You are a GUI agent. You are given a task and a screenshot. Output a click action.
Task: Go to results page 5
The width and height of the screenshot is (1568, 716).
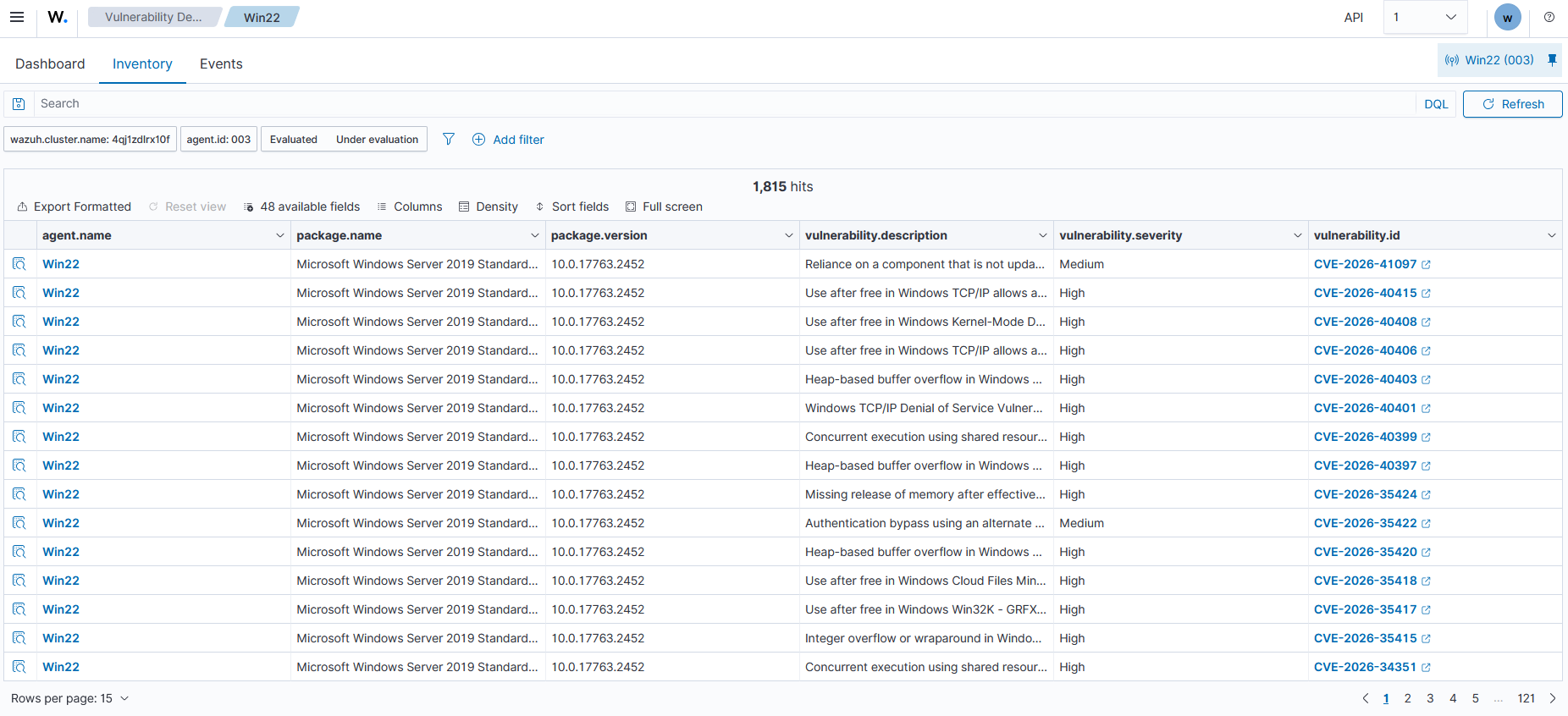pyautogui.click(x=1475, y=698)
